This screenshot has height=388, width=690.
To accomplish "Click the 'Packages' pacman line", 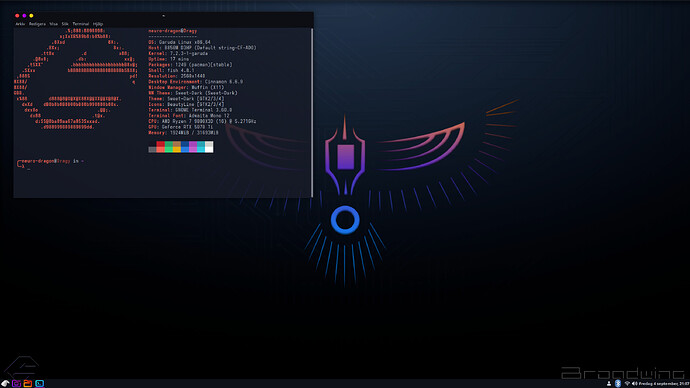I will (190, 65).
